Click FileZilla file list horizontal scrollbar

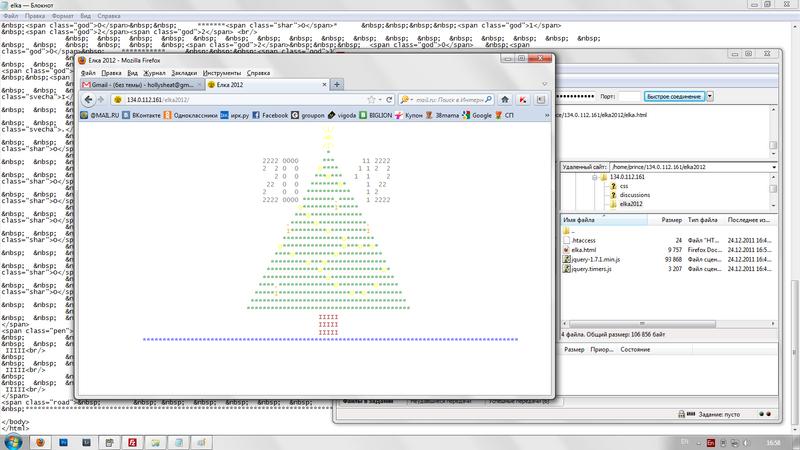642,323
